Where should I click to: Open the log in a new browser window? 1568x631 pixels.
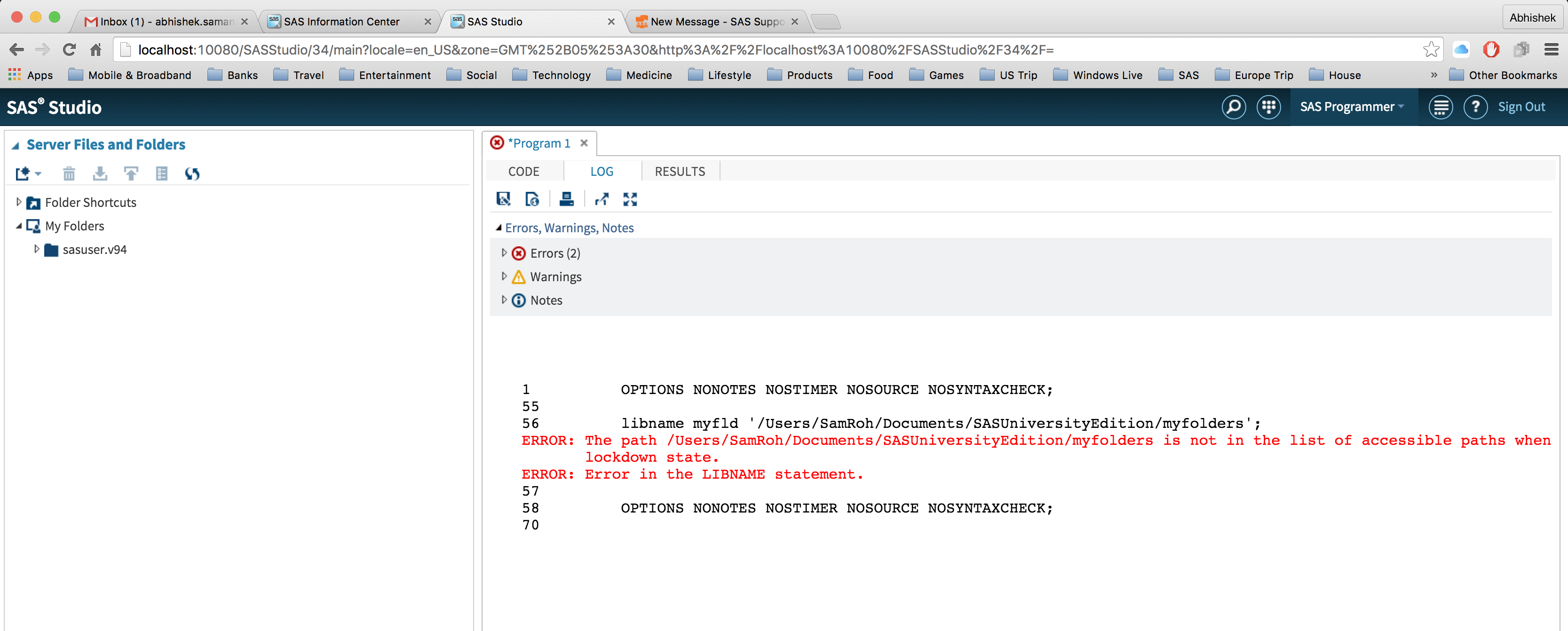[x=602, y=199]
